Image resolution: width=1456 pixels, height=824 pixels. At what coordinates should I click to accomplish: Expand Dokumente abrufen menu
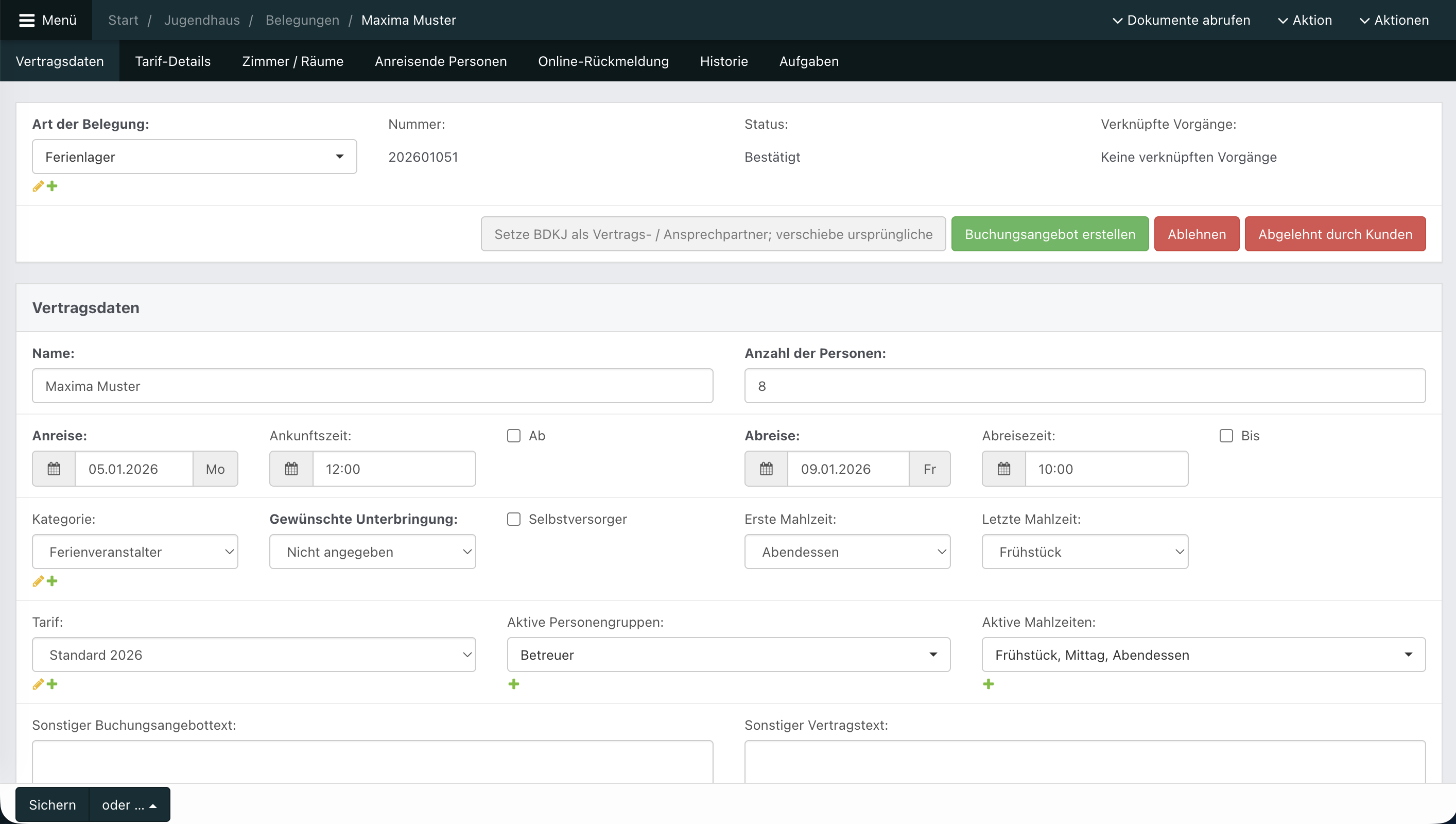coord(1181,21)
